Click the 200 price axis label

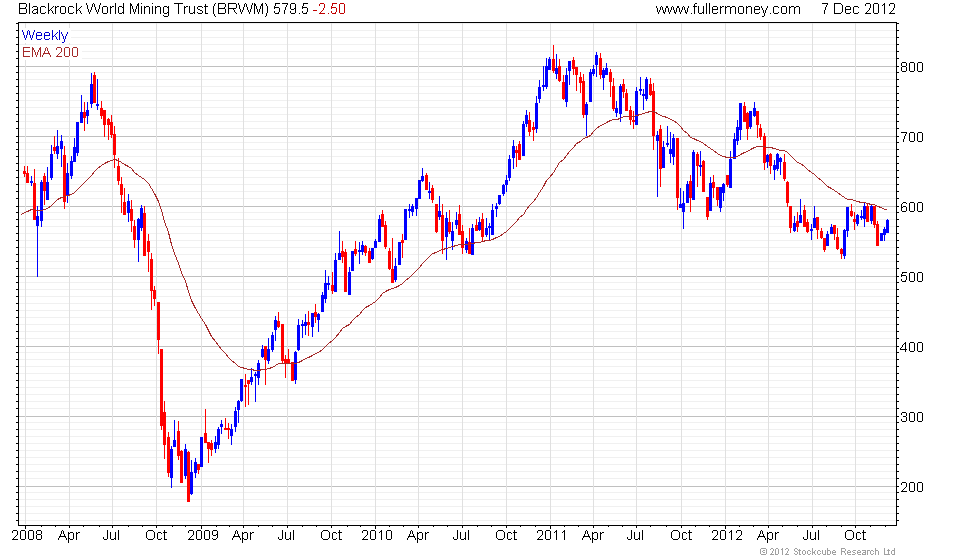click(912, 488)
